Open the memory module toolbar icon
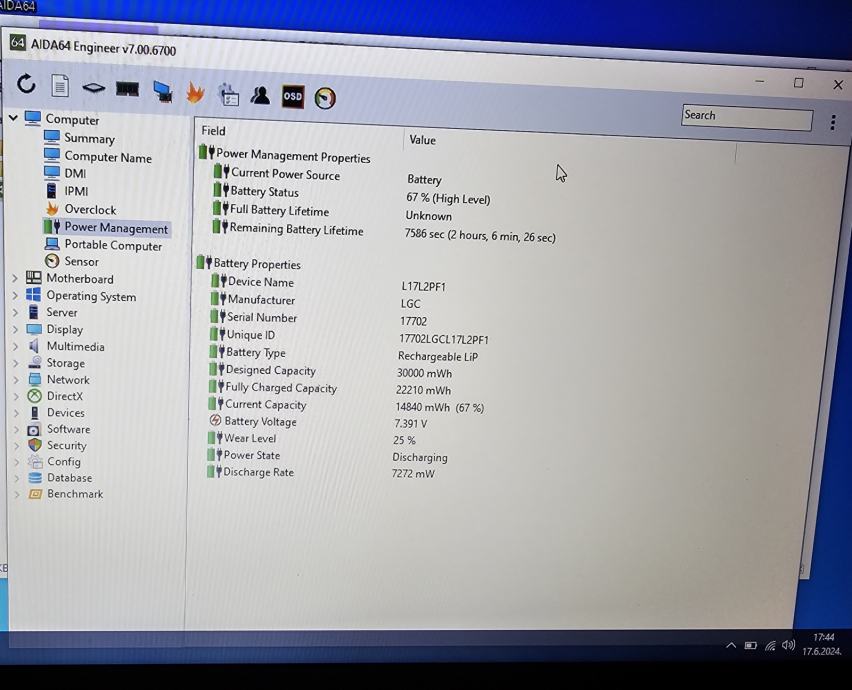The width and height of the screenshot is (852, 690). (127, 89)
